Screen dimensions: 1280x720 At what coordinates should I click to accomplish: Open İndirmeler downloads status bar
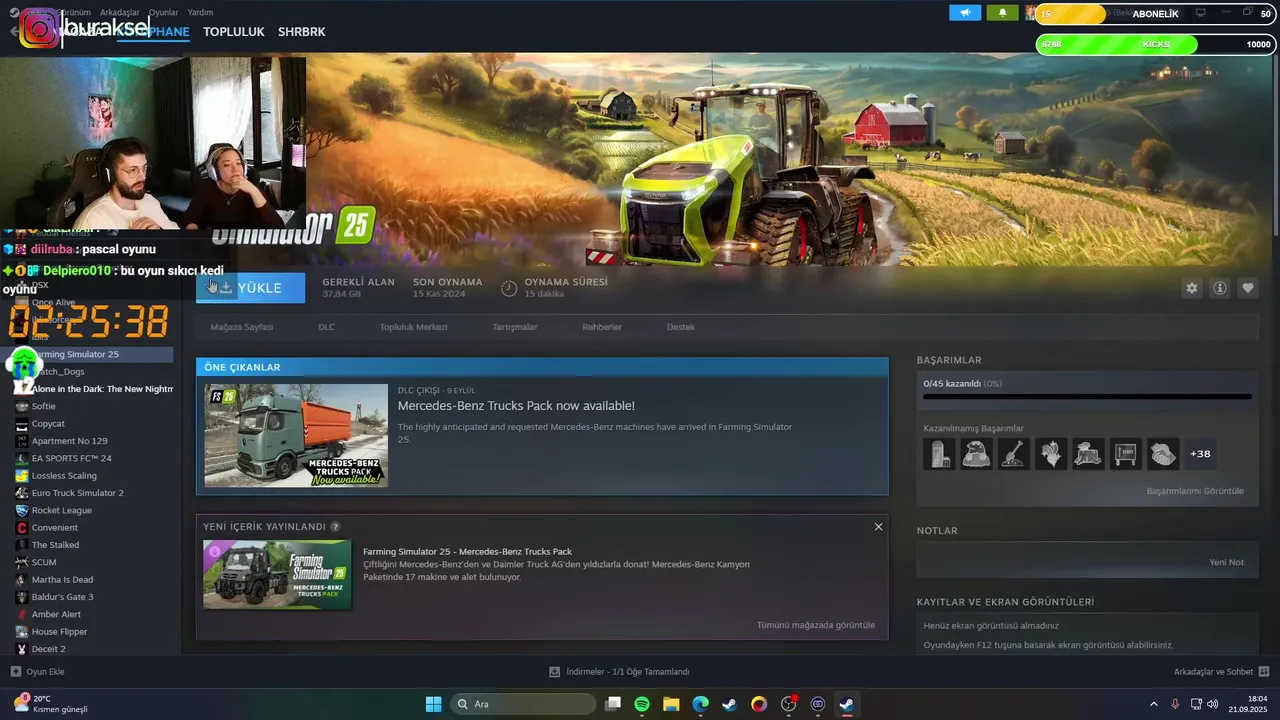coord(620,672)
